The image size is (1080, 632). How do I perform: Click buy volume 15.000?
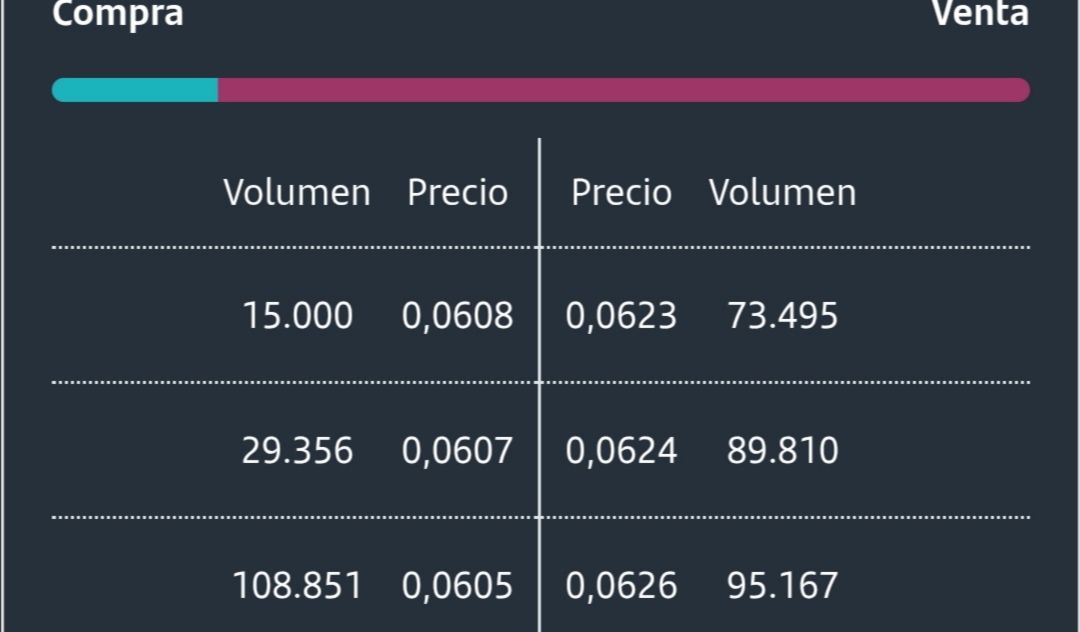pyautogui.click(x=298, y=316)
